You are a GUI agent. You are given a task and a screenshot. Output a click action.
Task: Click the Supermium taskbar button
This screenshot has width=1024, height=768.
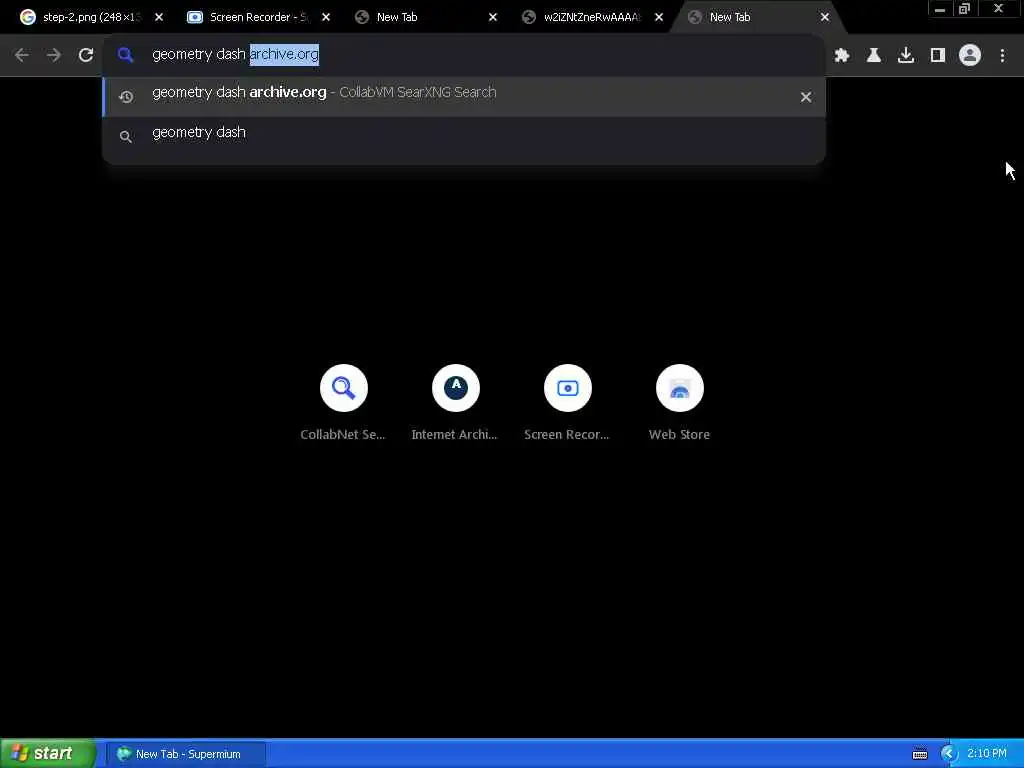(x=186, y=754)
